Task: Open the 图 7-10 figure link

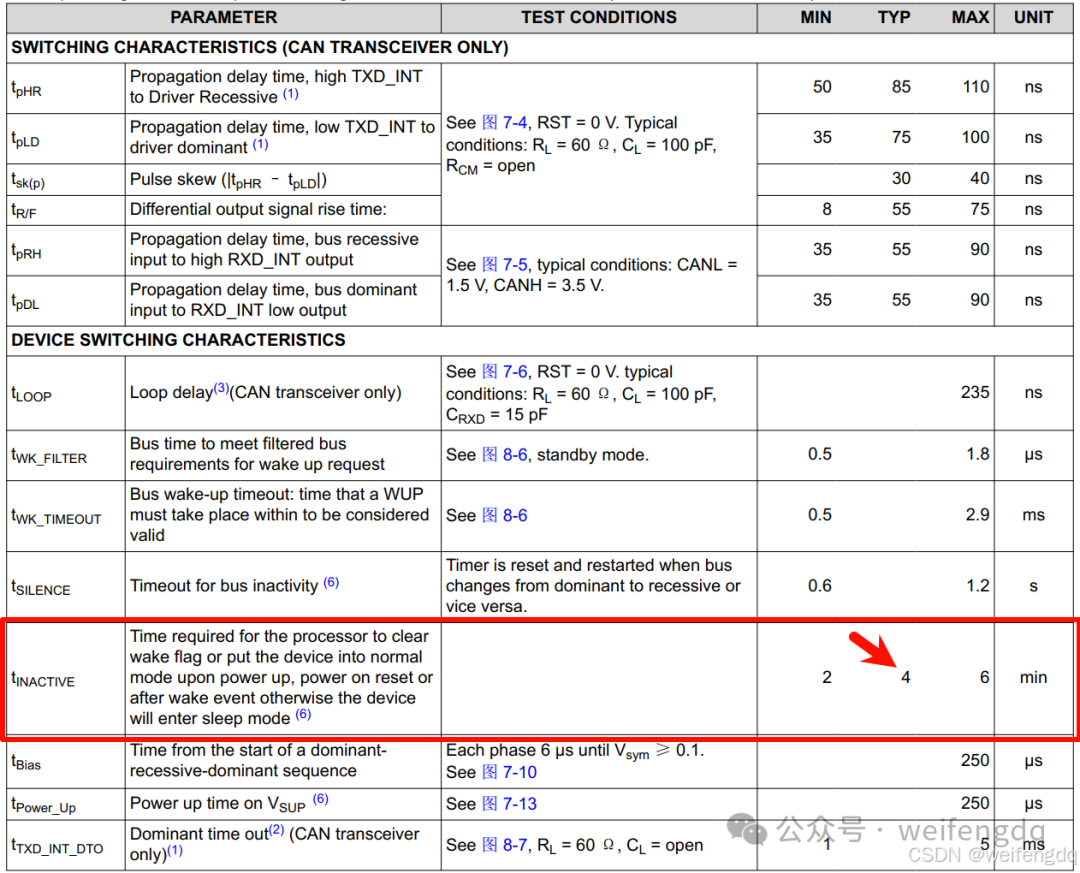Action: (509, 772)
